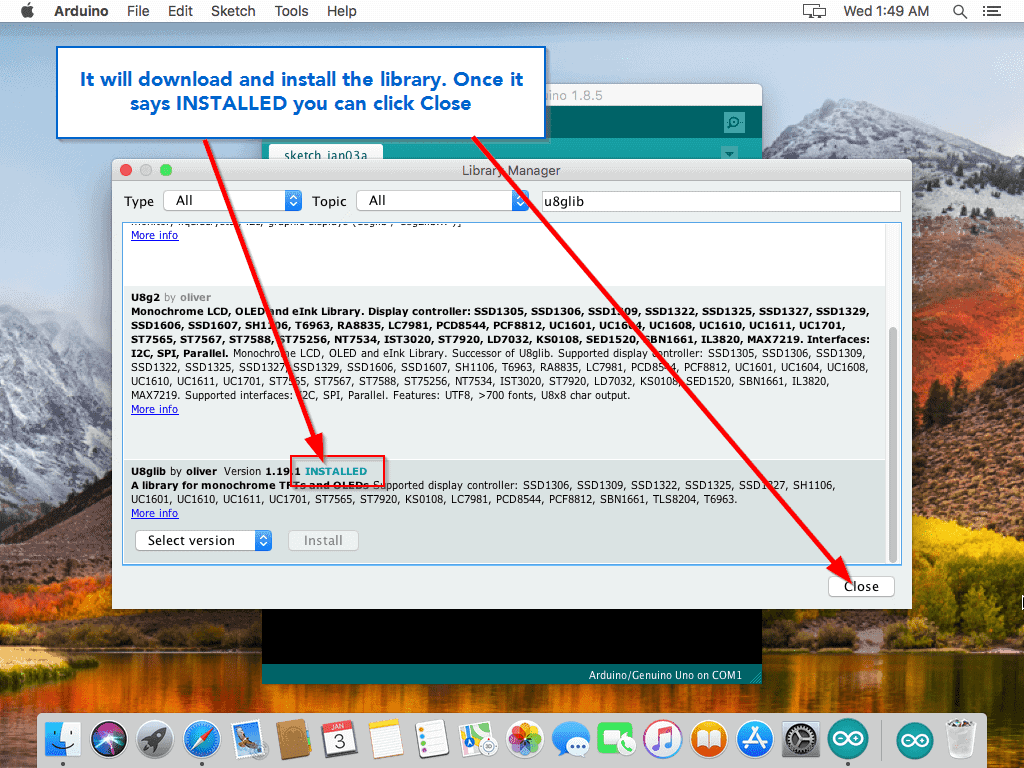Click the search field containing u8glib
Viewport: 1024px width, 768px height.
(721, 201)
